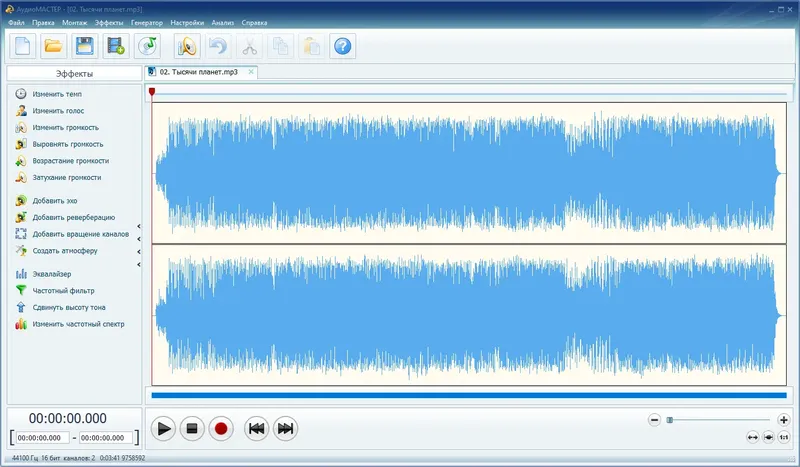
Task: Click the speaker volume toolbar icon
Action: [x=187, y=46]
